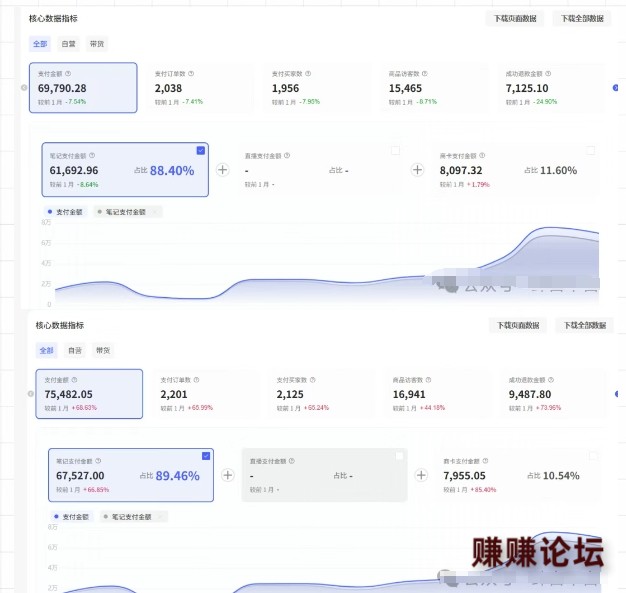Check checkbox on lower gray 直播支付金额 card
The height and width of the screenshot is (593, 626).
tap(400, 456)
